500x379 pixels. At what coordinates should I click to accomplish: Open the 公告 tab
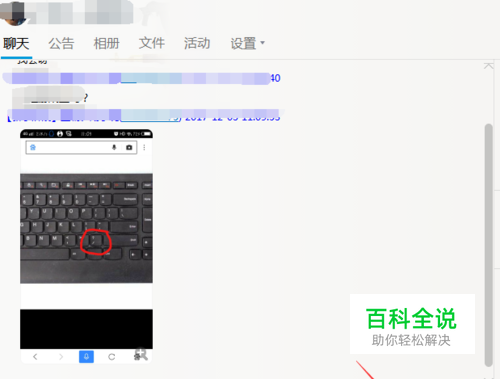tap(61, 44)
